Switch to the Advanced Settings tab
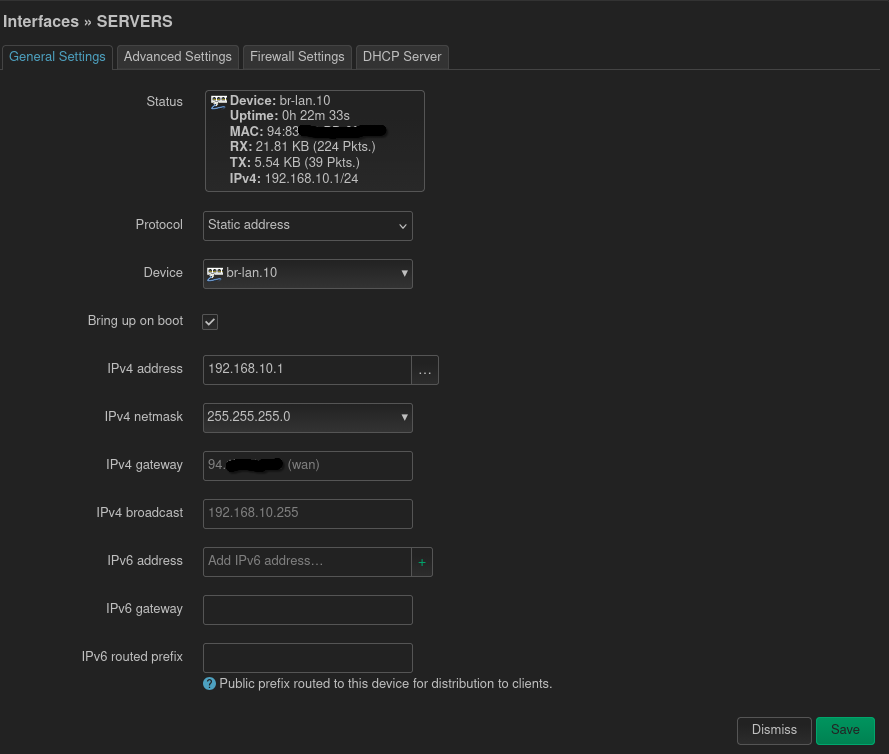The width and height of the screenshot is (889, 754). 178,57
